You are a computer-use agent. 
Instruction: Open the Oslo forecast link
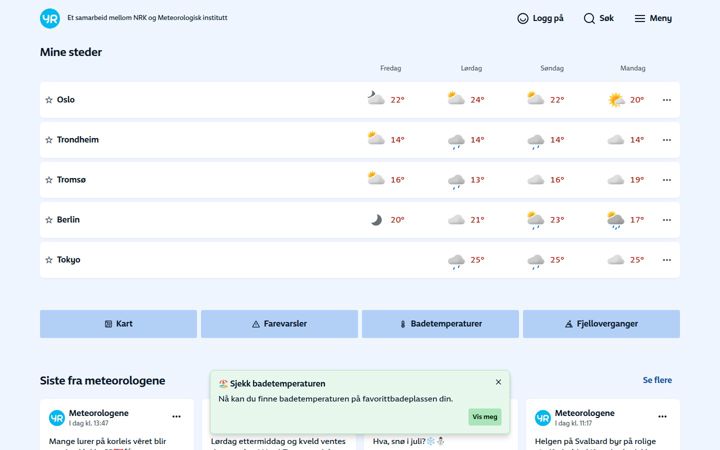(66, 100)
